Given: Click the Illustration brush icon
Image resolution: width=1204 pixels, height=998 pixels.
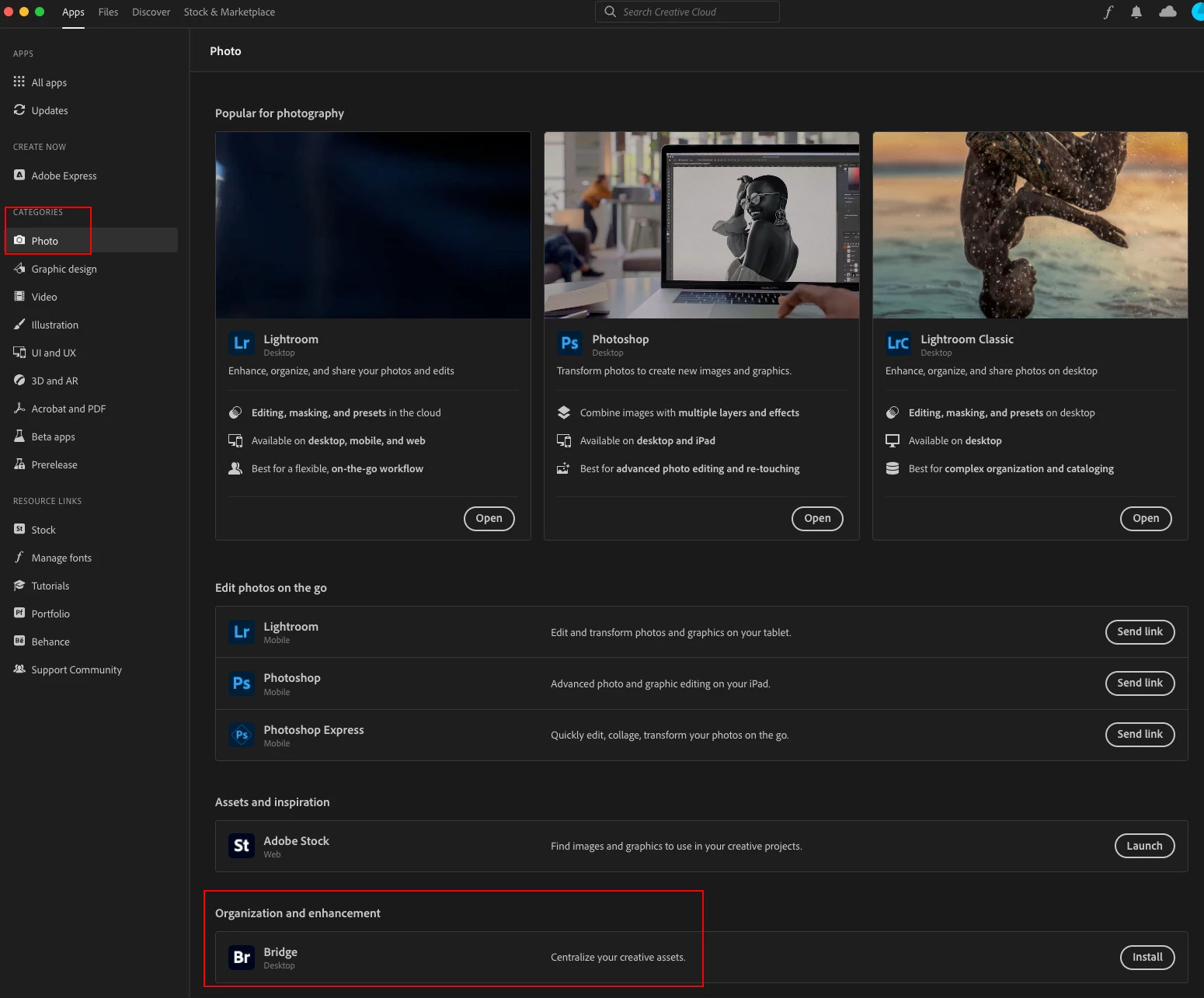Looking at the screenshot, I should (19, 324).
